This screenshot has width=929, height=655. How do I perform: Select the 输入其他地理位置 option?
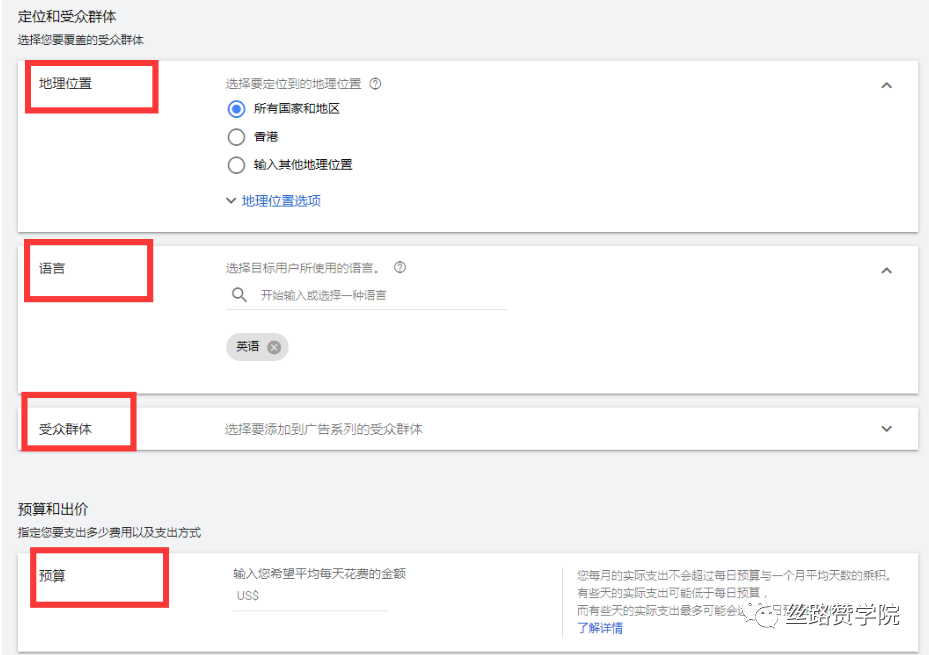tap(234, 164)
